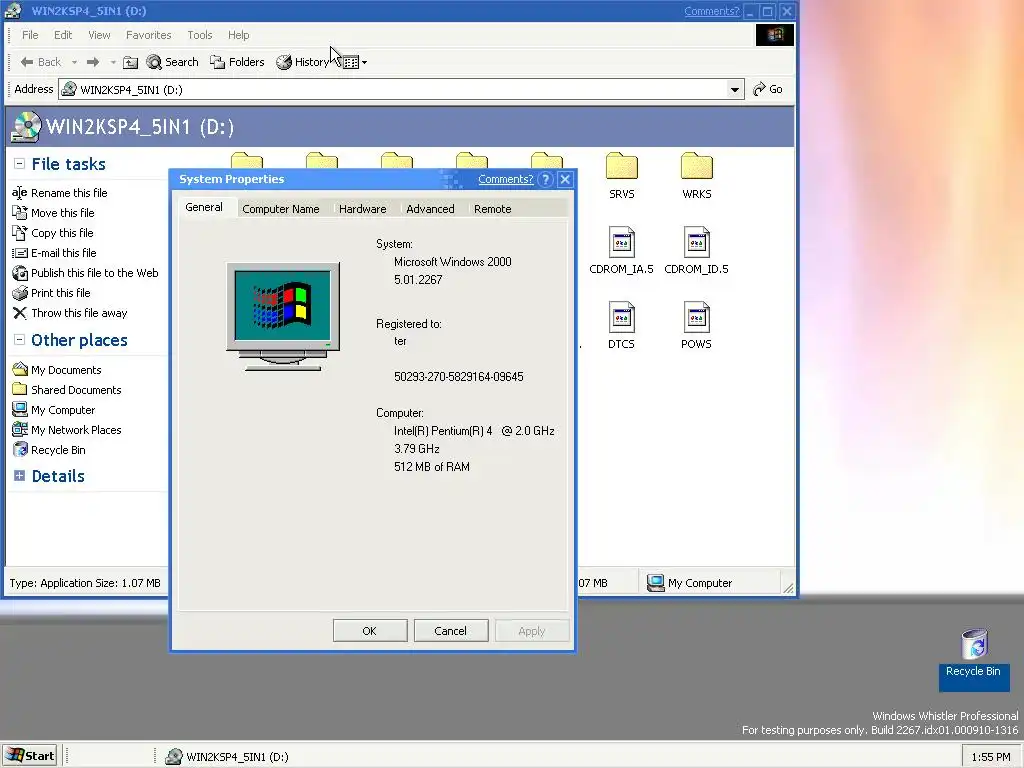The width and height of the screenshot is (1024, 768).
Task: Select the DTCS file icon
Action: [x=621, y=317]
